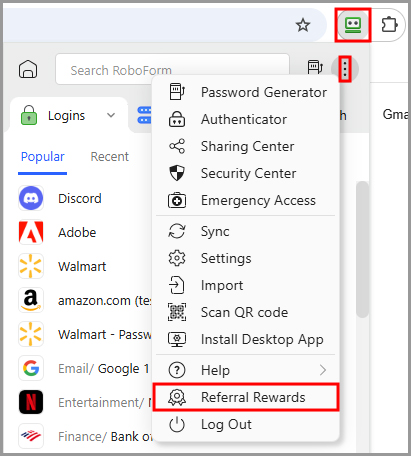Click the Sync arrows icon

(x=177, y=231)
